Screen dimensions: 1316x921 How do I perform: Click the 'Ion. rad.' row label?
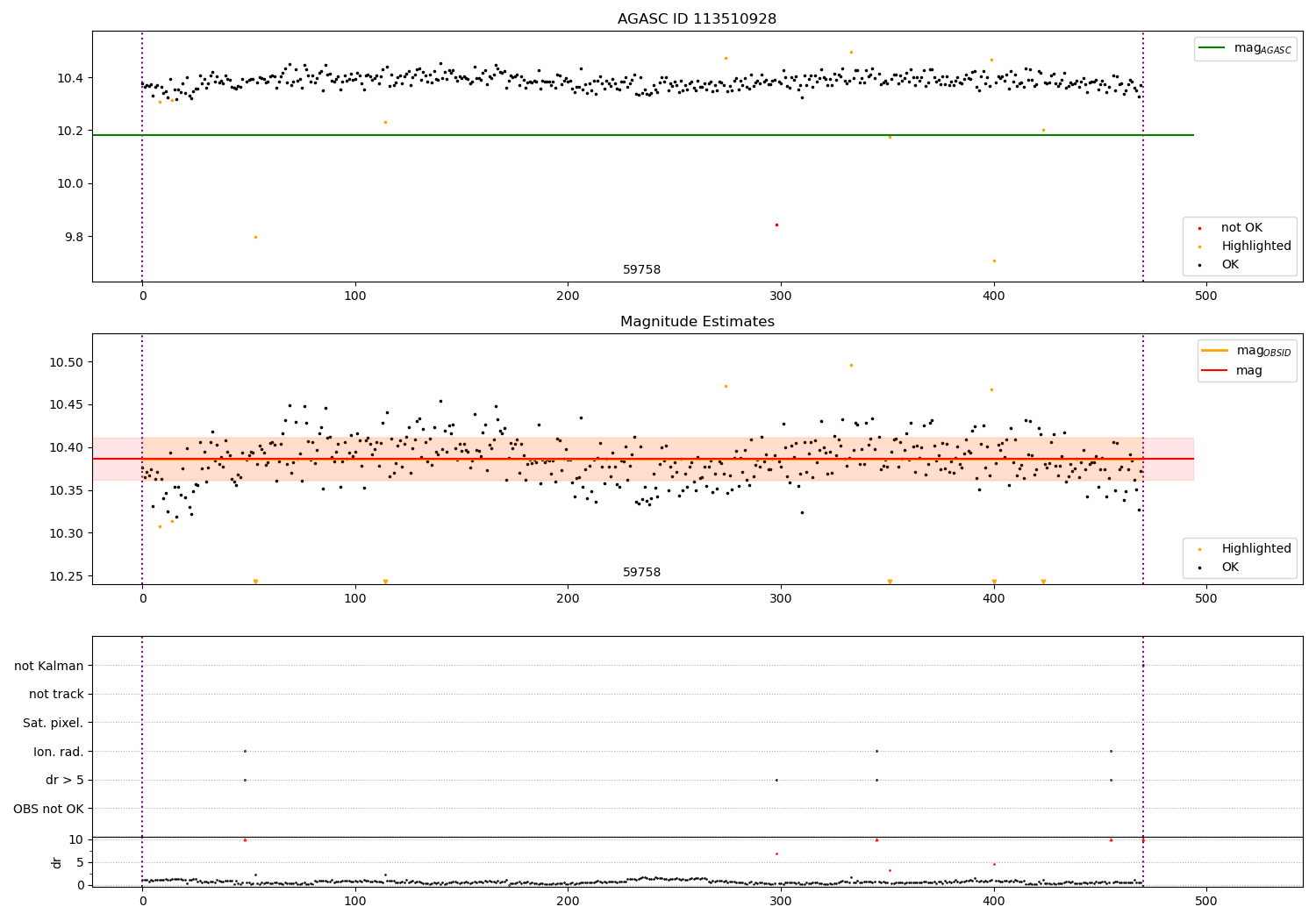click(x=59, y=752)
